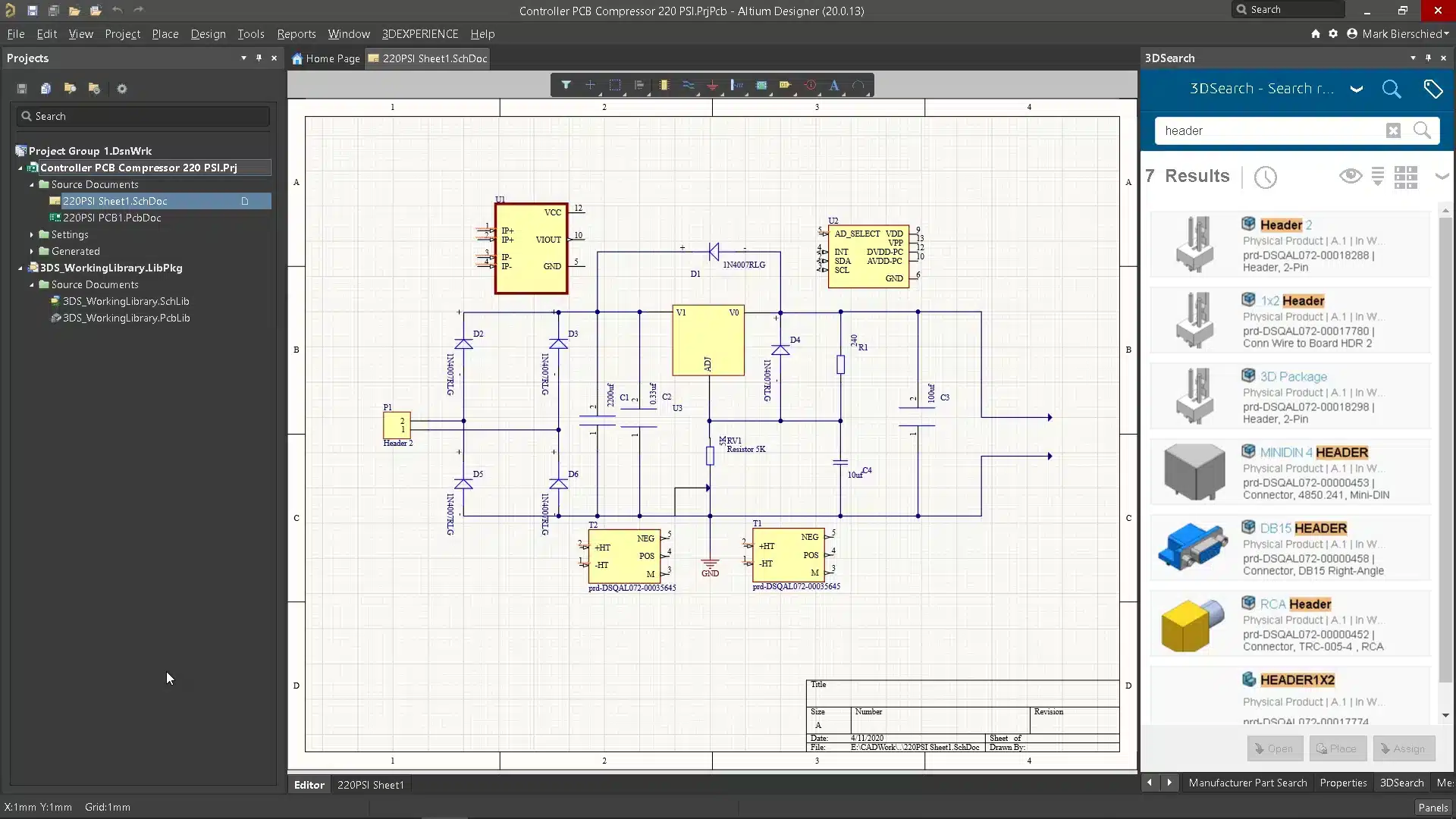Screen dimensions: 1456x819
Task: Open the Place menu
Action: 165,34
